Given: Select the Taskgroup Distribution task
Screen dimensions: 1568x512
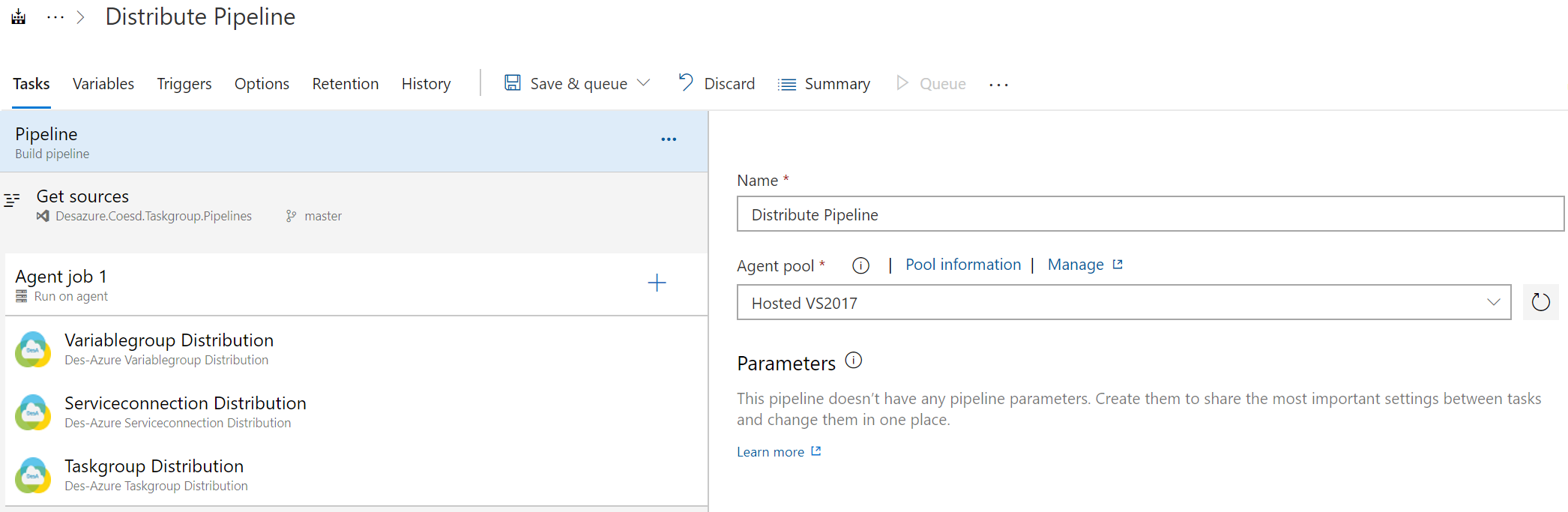Looking at the screenshot, I should pyautogui.click(x=356, y=475).
